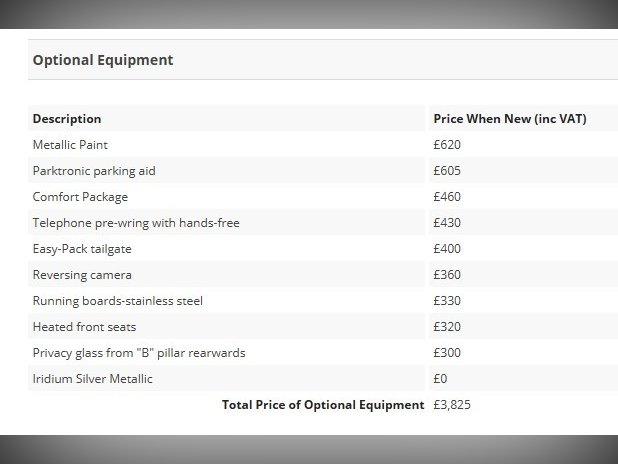This screenshot has height=464, width=618.
Task: Click the £620 metallic paint price
Action: (x=447, y=145)
